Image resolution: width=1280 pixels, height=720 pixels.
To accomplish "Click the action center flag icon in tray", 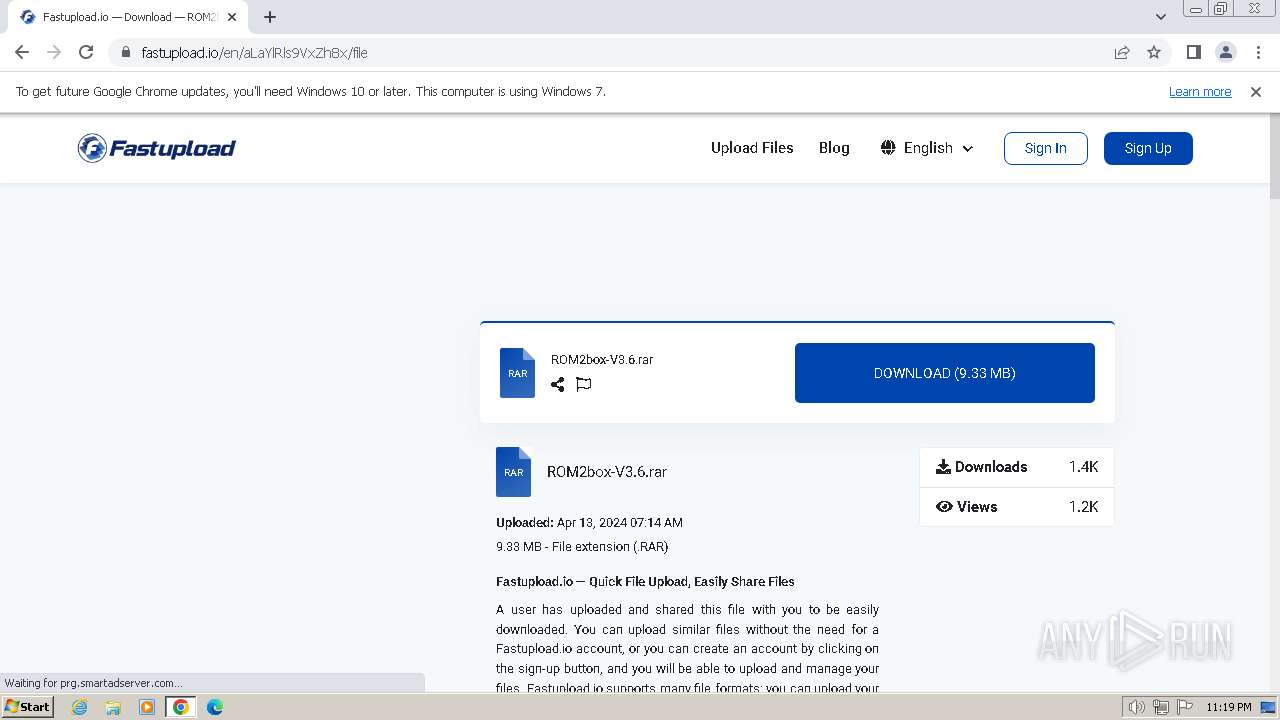I will tap(1183, 707).
